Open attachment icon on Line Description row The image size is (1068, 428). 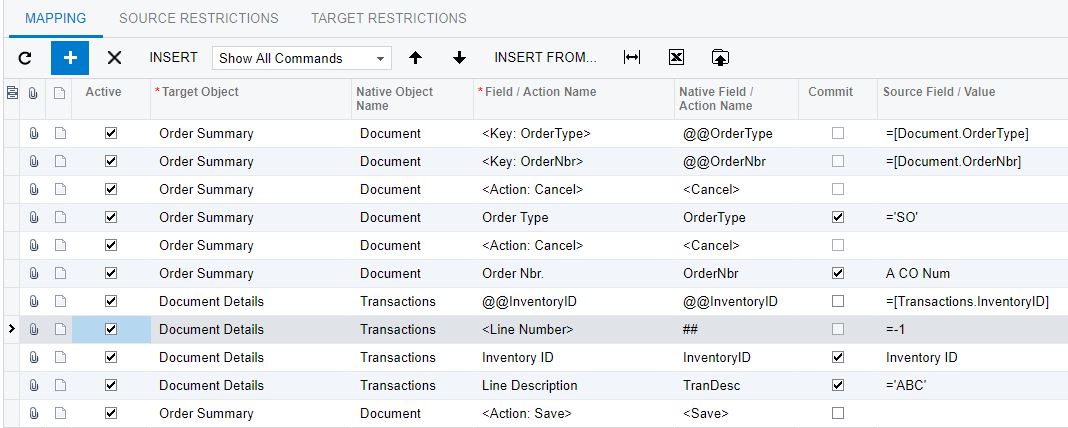point(33,385)
